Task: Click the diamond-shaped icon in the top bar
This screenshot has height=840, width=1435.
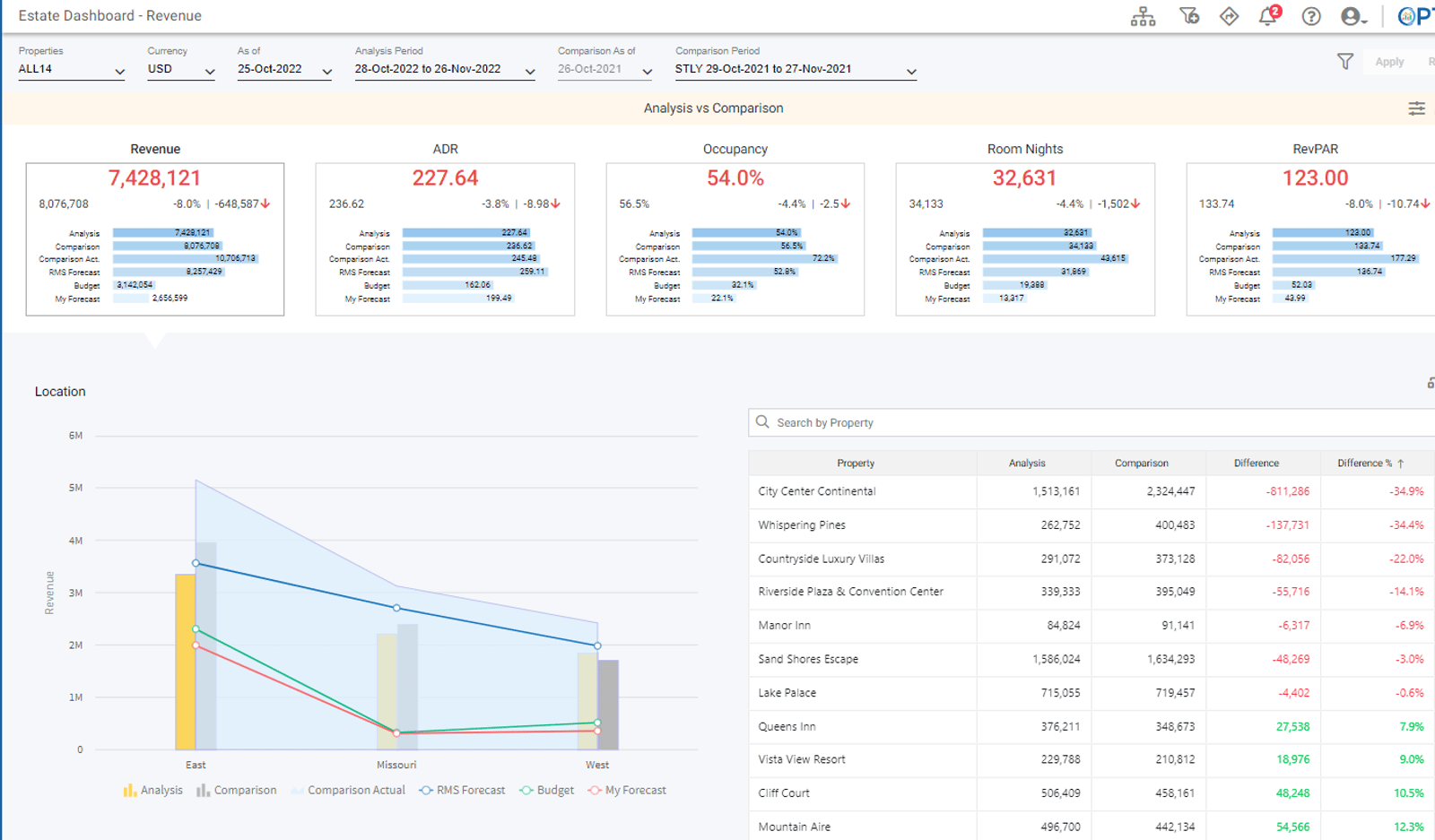Action: pyautogui.click(x=1229, y=16)
